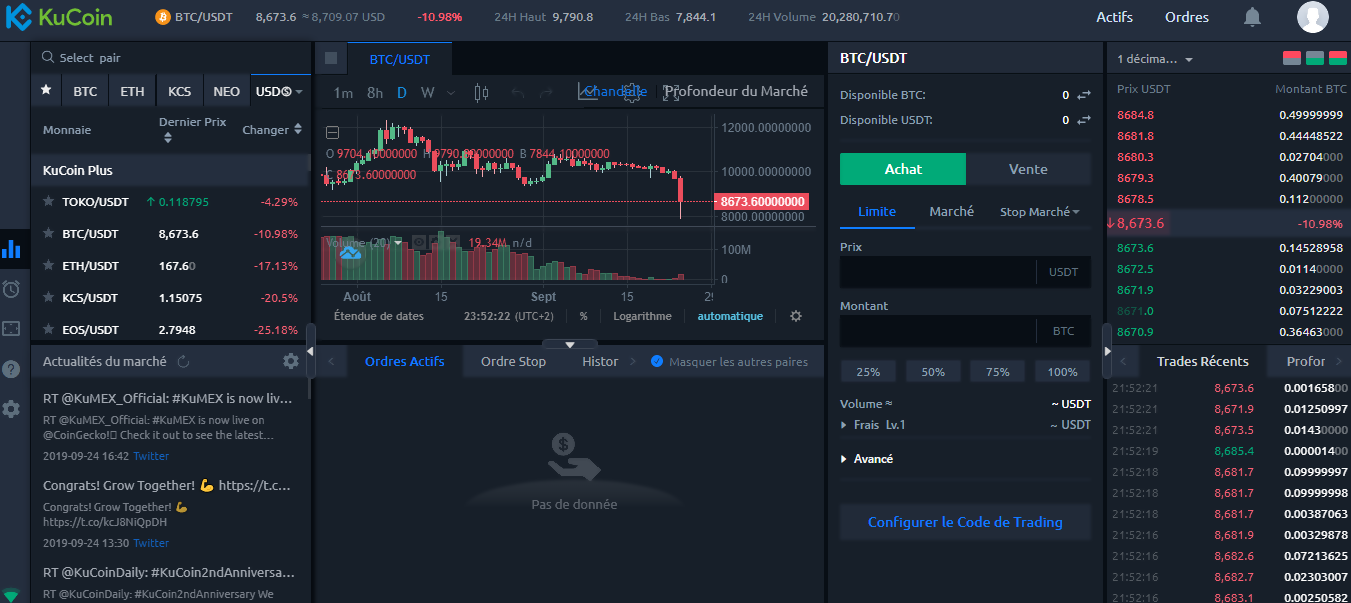The height and width of the screenshot is (603, 1351).
Task: Open chart settings gear at bottom right
Action: pos(796,316)
